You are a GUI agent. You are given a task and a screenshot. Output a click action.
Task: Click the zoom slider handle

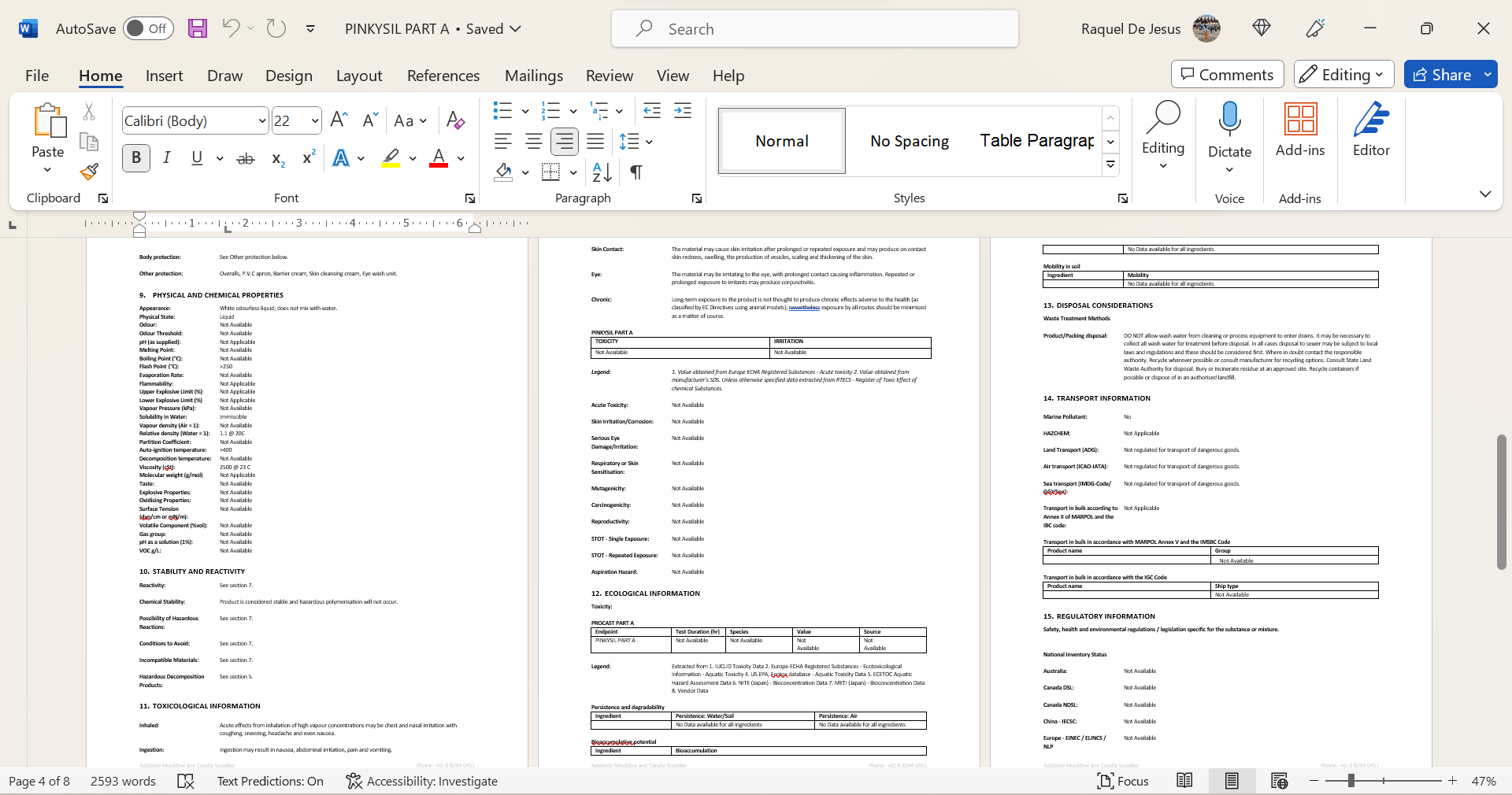point(1351,781)
